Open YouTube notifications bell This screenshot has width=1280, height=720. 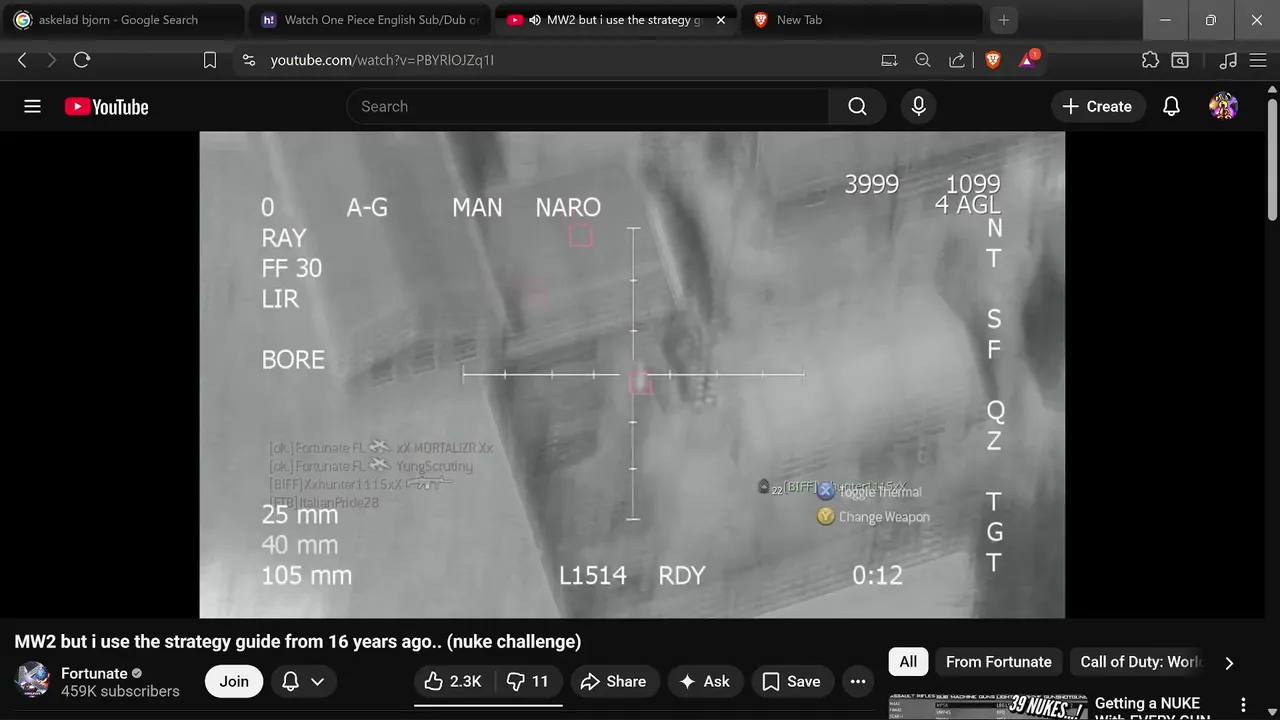pos(1171,106)
